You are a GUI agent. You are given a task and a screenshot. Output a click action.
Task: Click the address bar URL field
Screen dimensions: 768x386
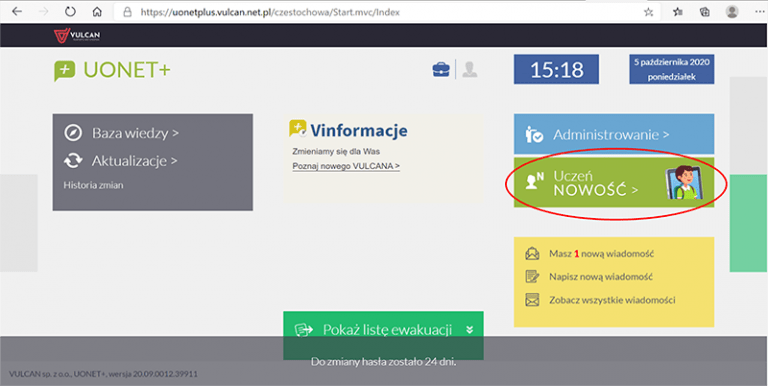tap(387, 12)
